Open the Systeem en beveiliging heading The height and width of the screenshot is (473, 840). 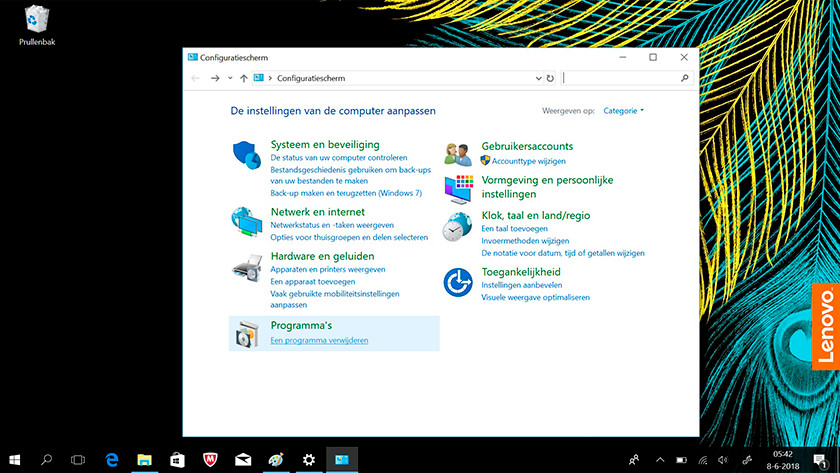tap(325, 144)
